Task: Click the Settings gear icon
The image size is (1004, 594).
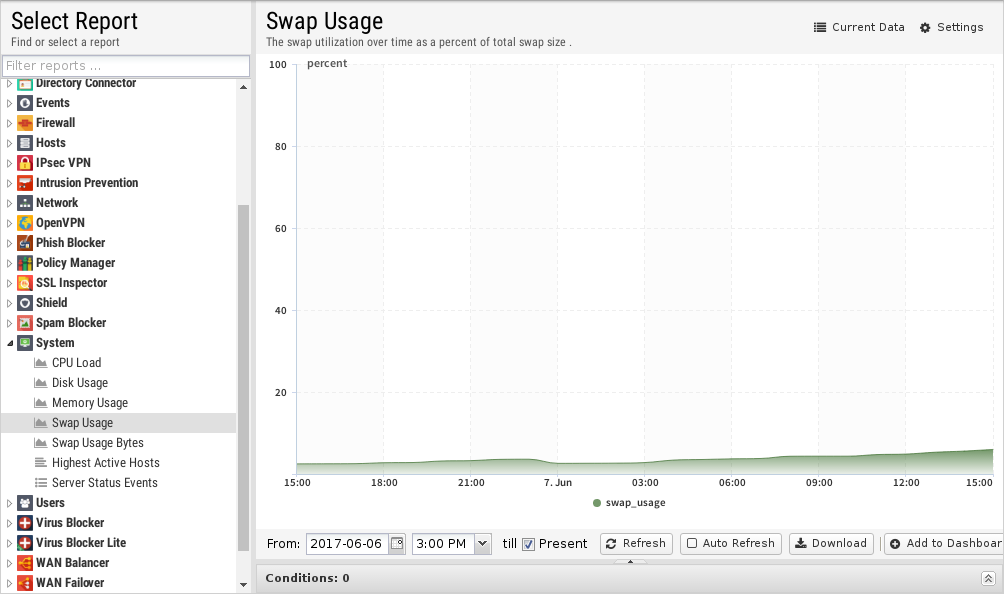Action: coord(925,28)
